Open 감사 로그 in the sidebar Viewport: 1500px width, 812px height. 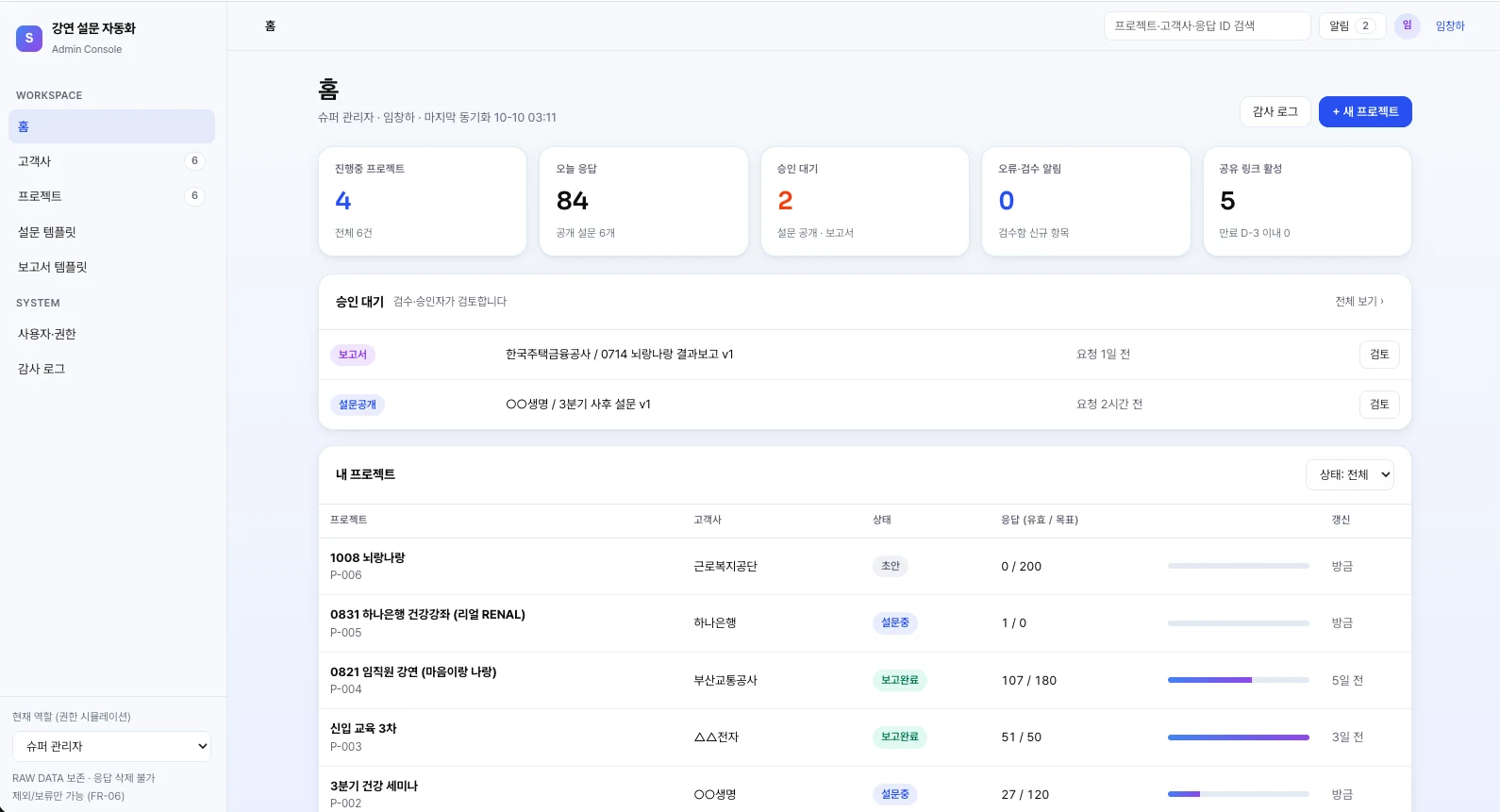111,369
